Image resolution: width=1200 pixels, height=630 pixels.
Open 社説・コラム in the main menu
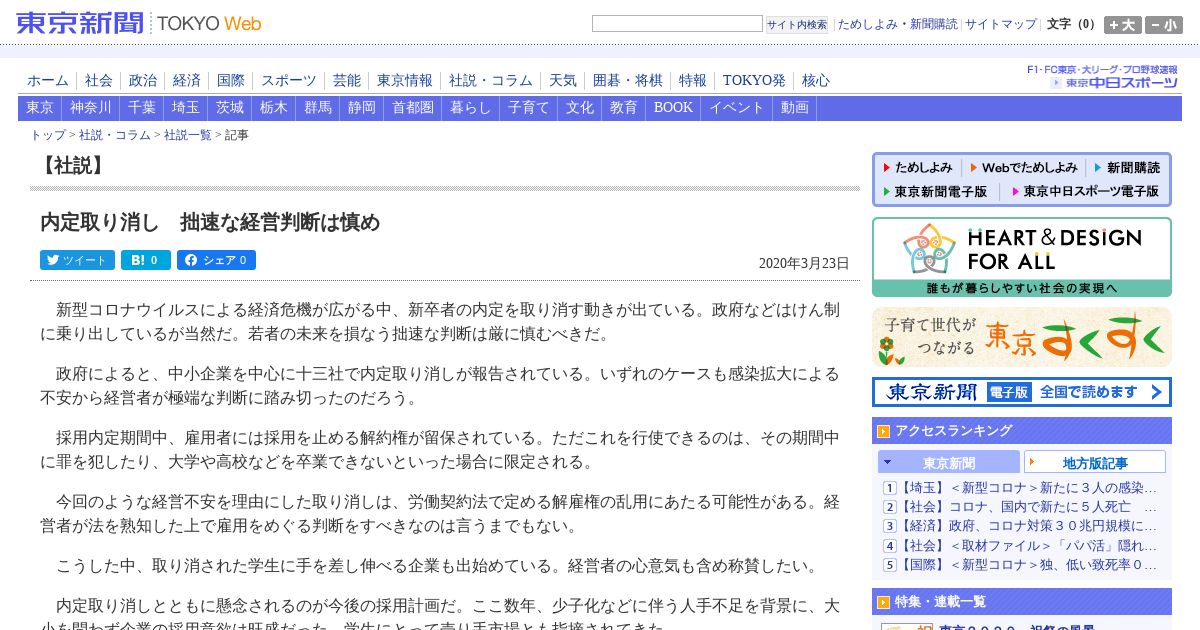tap(491, 81)
